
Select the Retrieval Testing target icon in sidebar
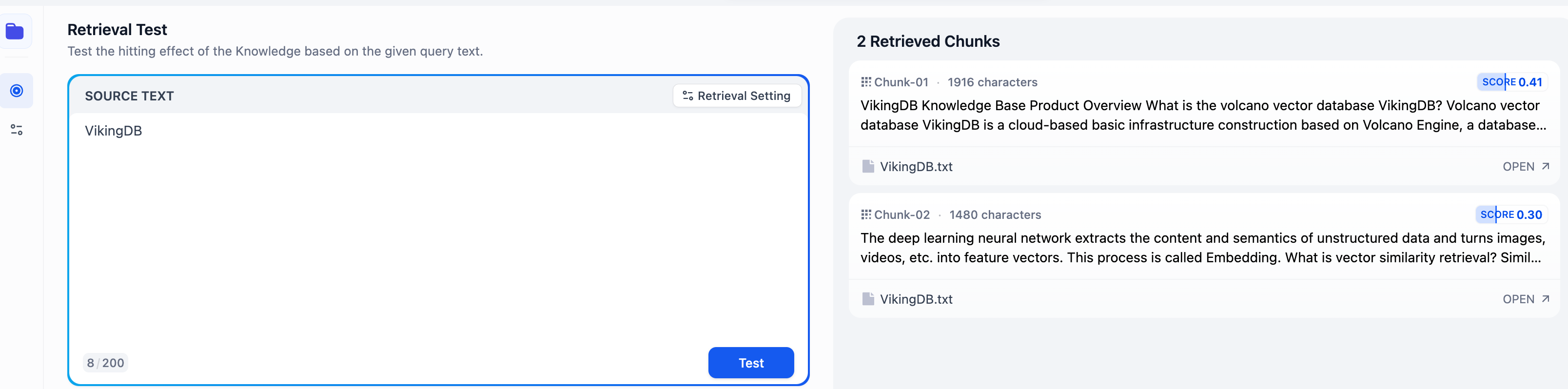(x=17, y=91)
